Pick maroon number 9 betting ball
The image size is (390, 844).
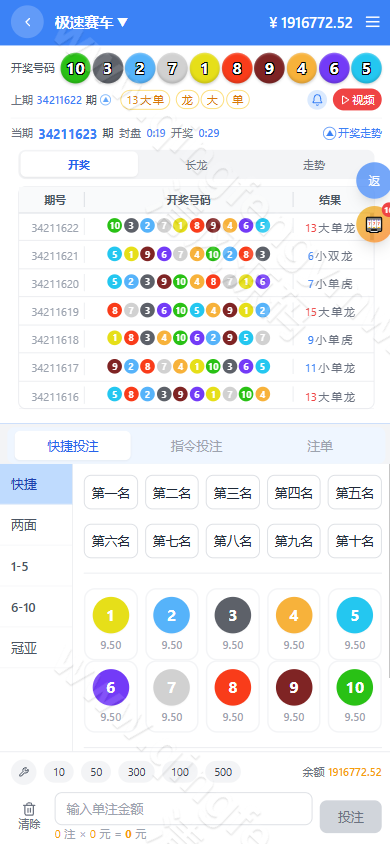point(294,687)
